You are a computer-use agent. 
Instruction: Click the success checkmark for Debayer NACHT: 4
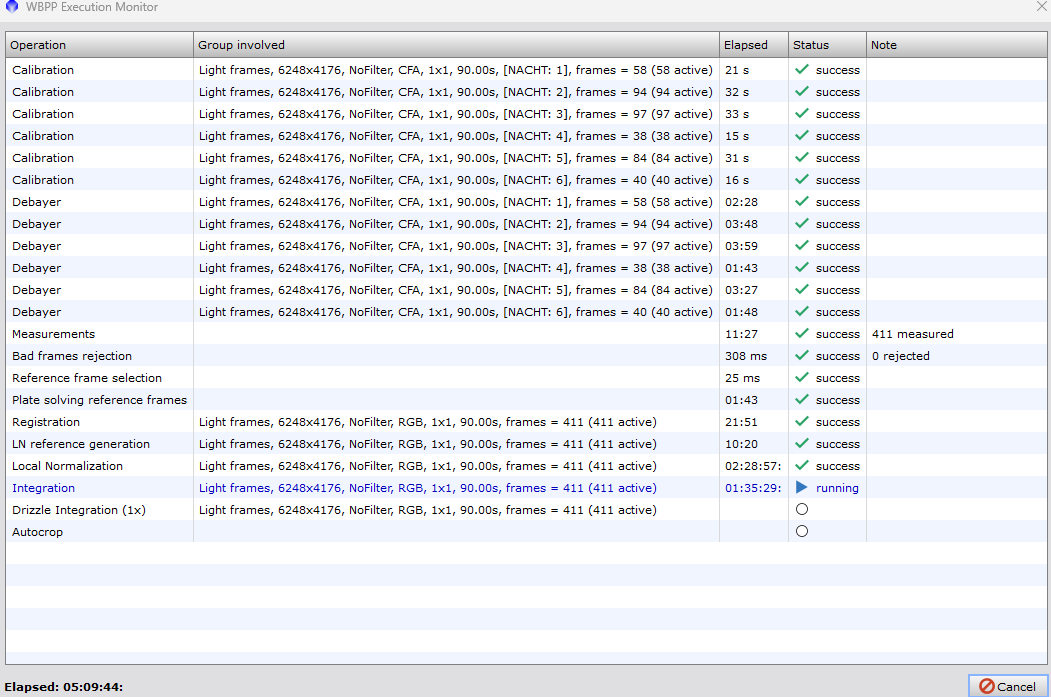[802, 267]
